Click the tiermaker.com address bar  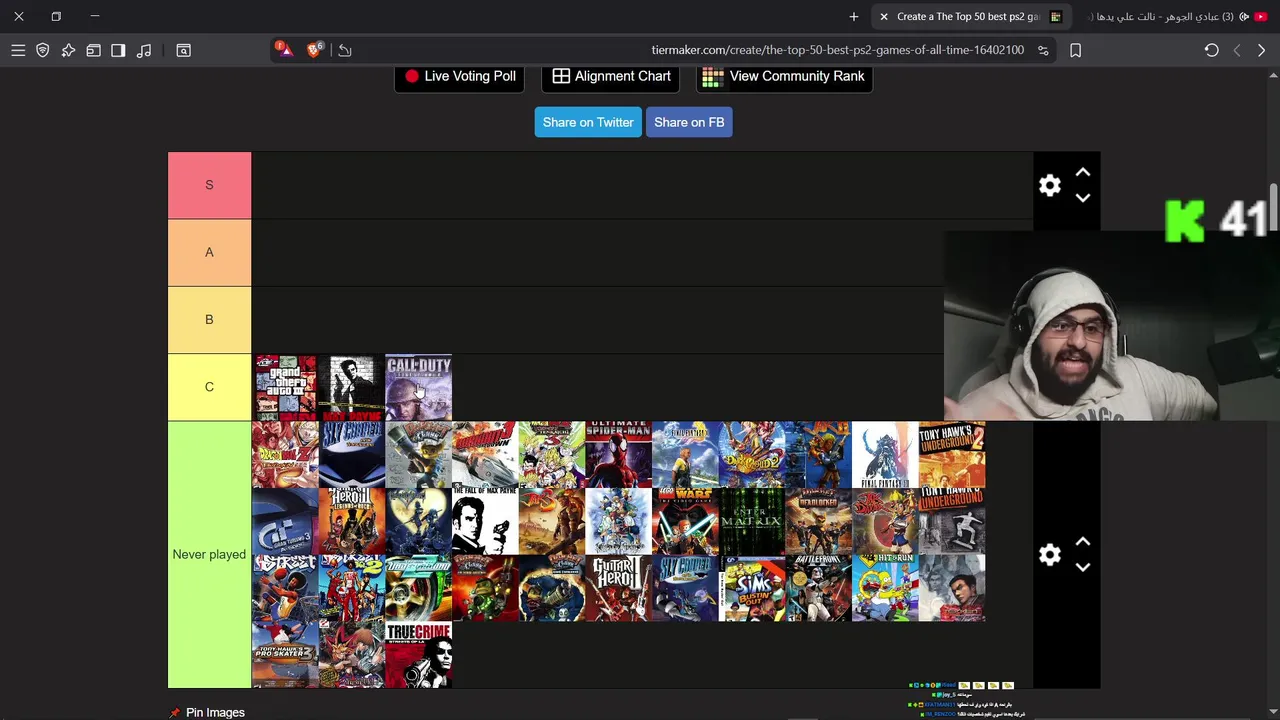click(x=837, y=50)
